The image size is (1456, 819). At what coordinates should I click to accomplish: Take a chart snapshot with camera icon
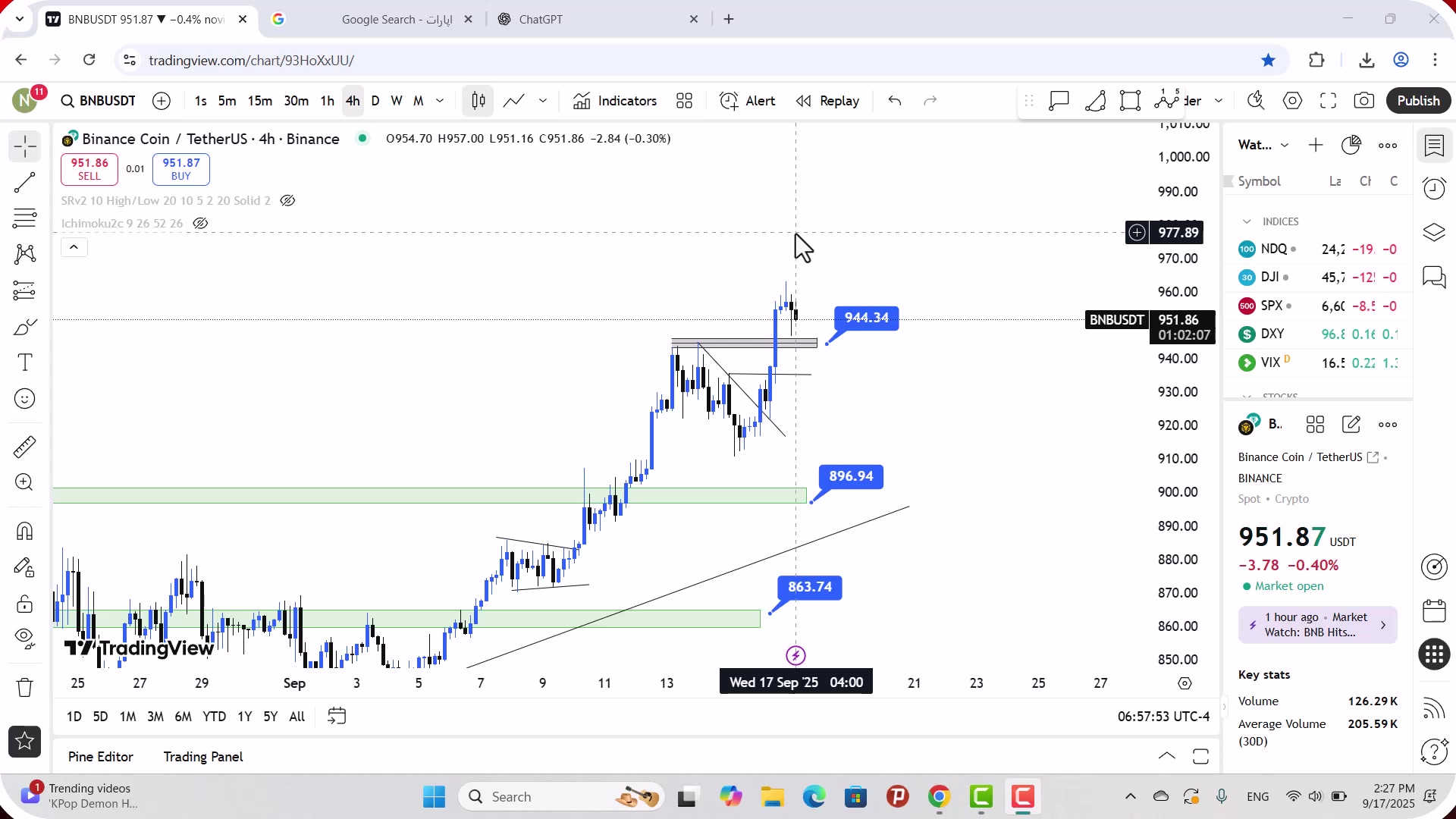coord(1364,101)
